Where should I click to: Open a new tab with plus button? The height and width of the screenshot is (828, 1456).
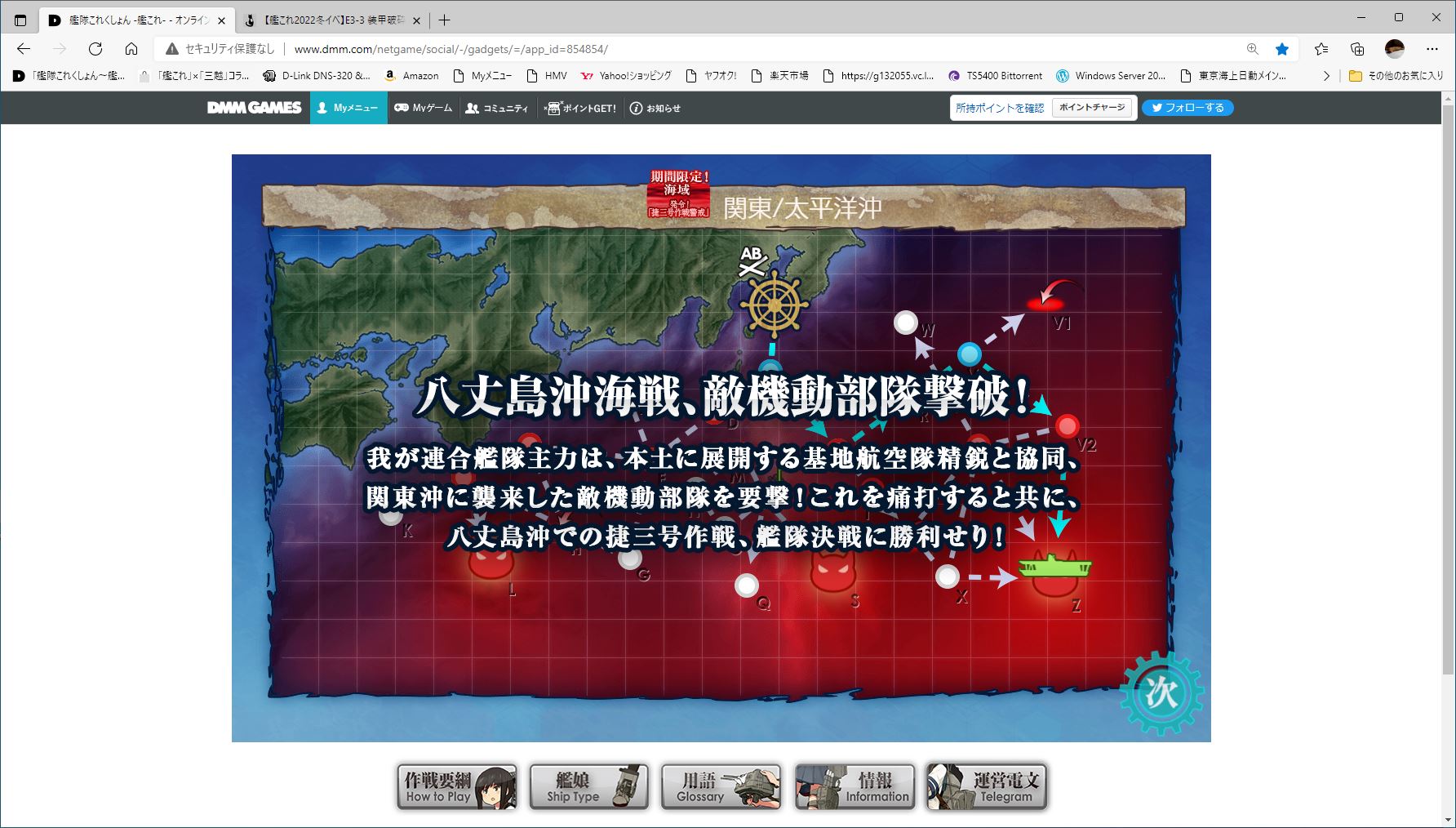[x=444, y=20]
